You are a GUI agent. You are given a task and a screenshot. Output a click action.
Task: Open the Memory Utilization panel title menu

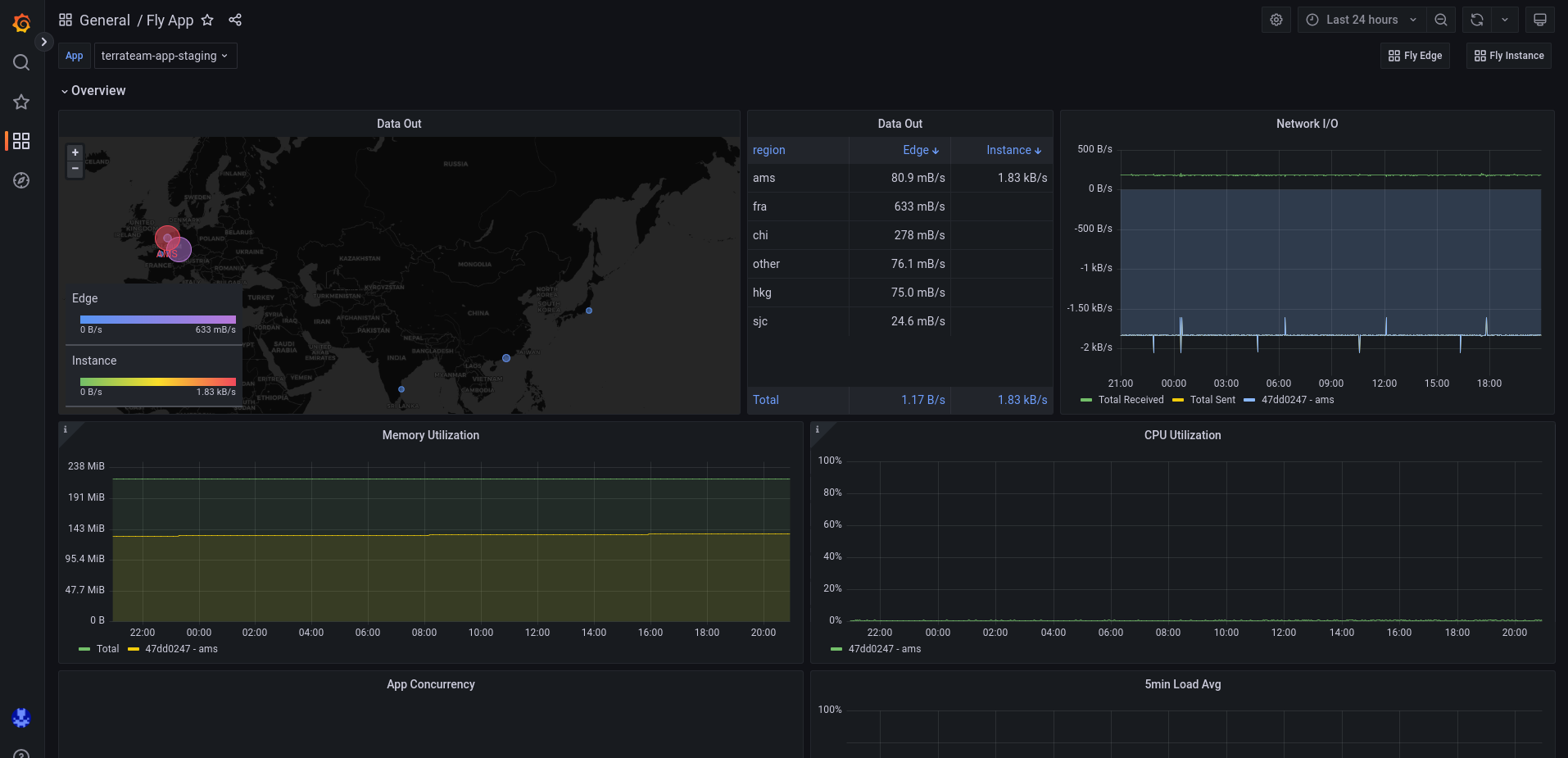coord(431,435)
